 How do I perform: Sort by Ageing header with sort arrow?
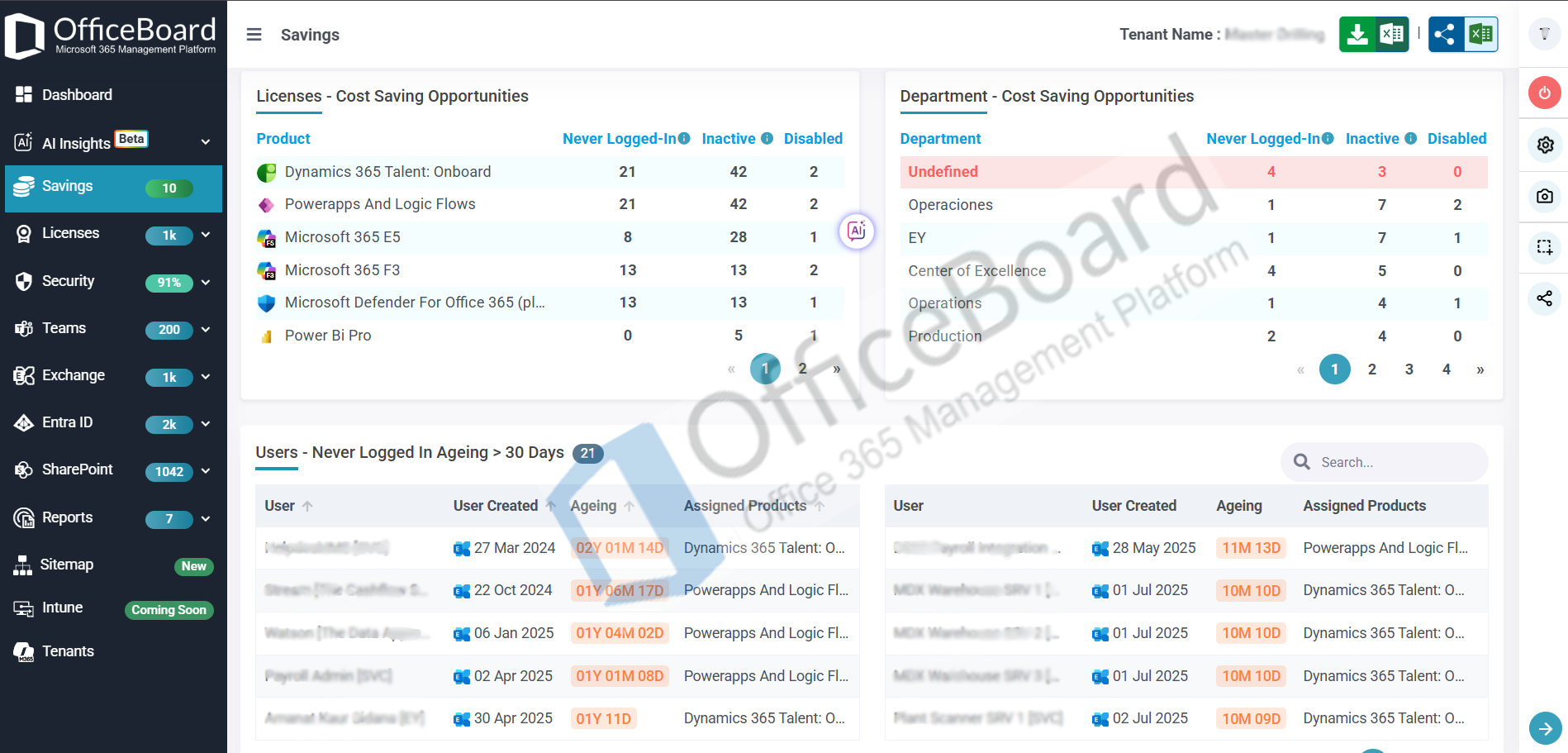coord(602,506)
